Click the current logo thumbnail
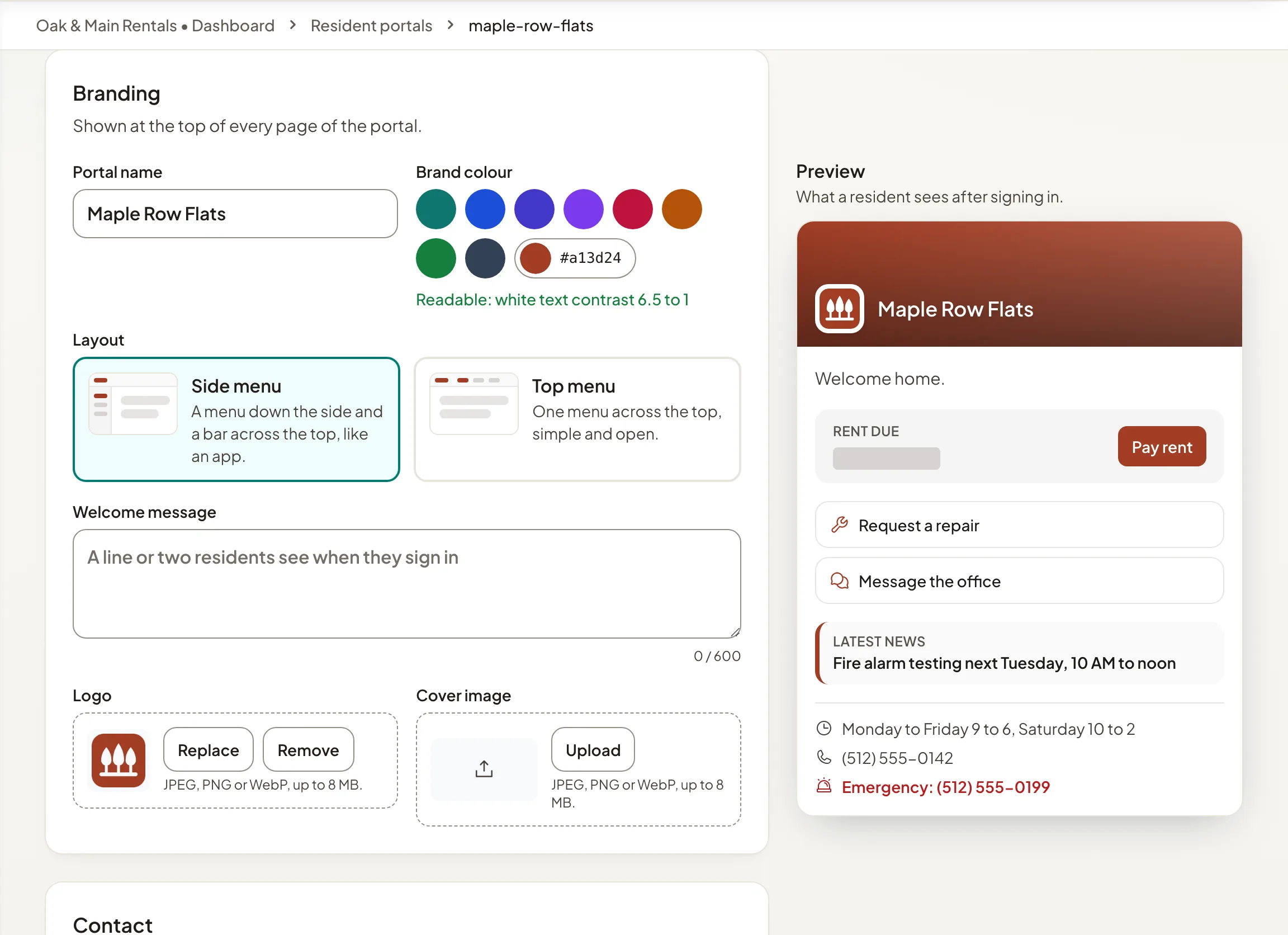1288x935 pixels. click(x=118, y=760)
